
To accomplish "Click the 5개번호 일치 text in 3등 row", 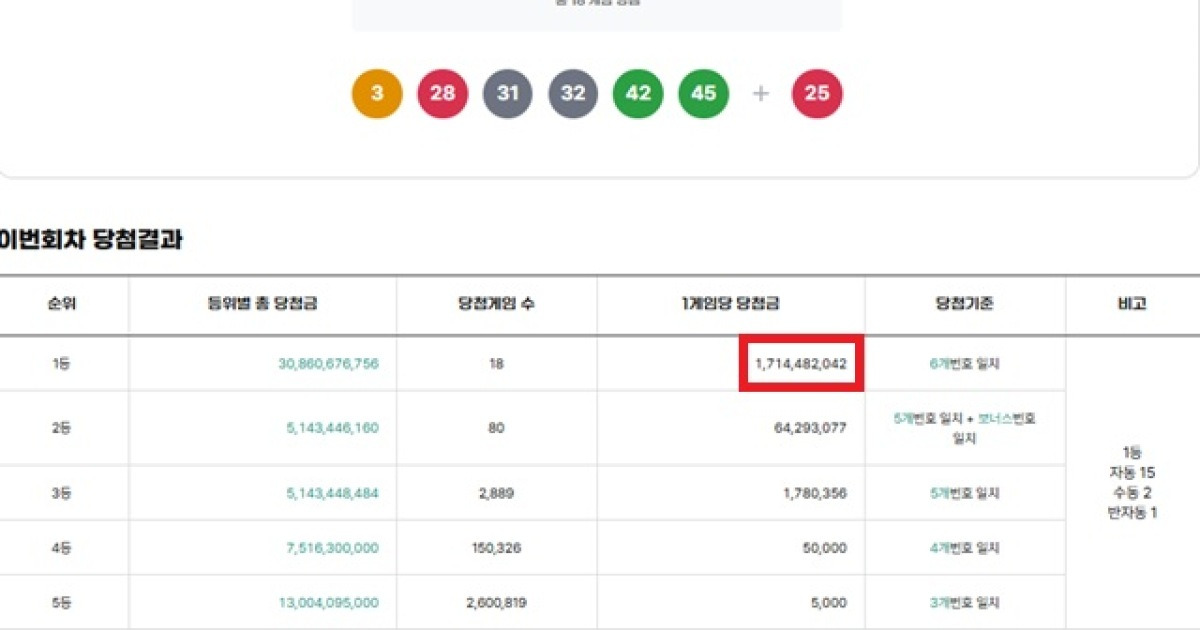I will click(964, 492).
